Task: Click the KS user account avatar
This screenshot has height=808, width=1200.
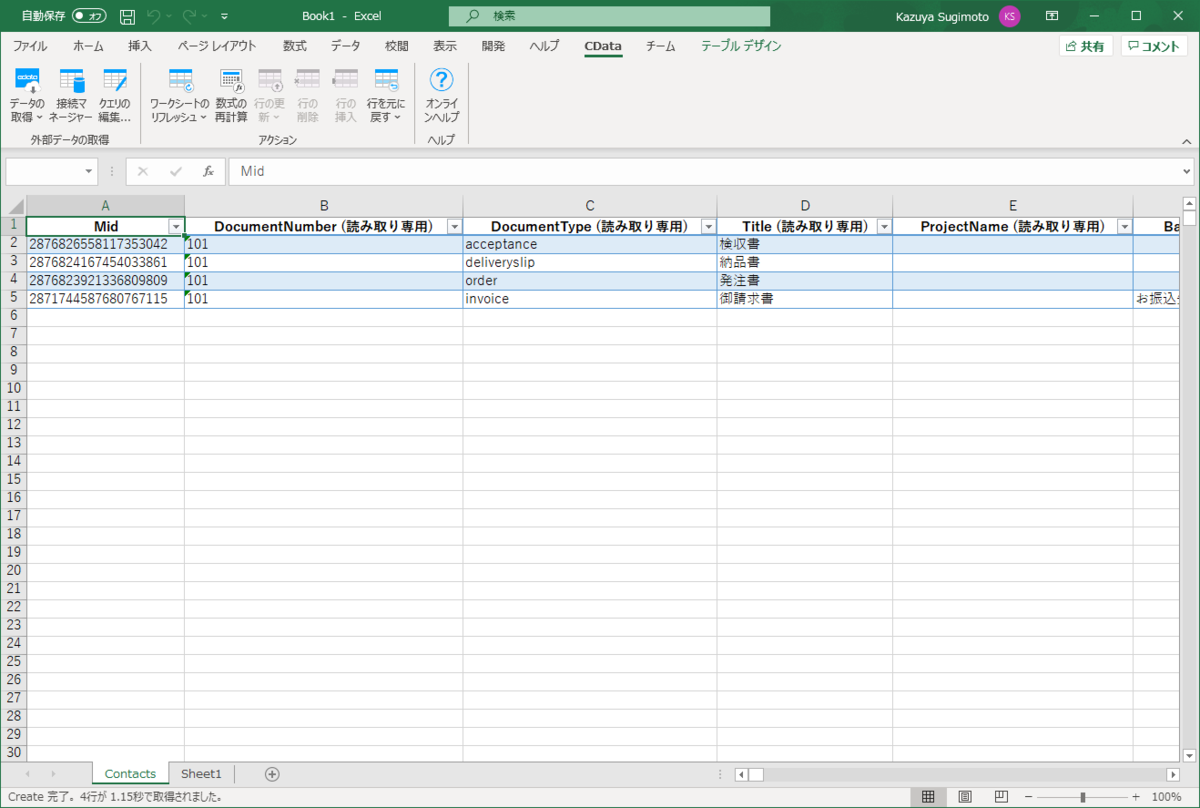Action: pyautogui.click(x=1009, y=16)
